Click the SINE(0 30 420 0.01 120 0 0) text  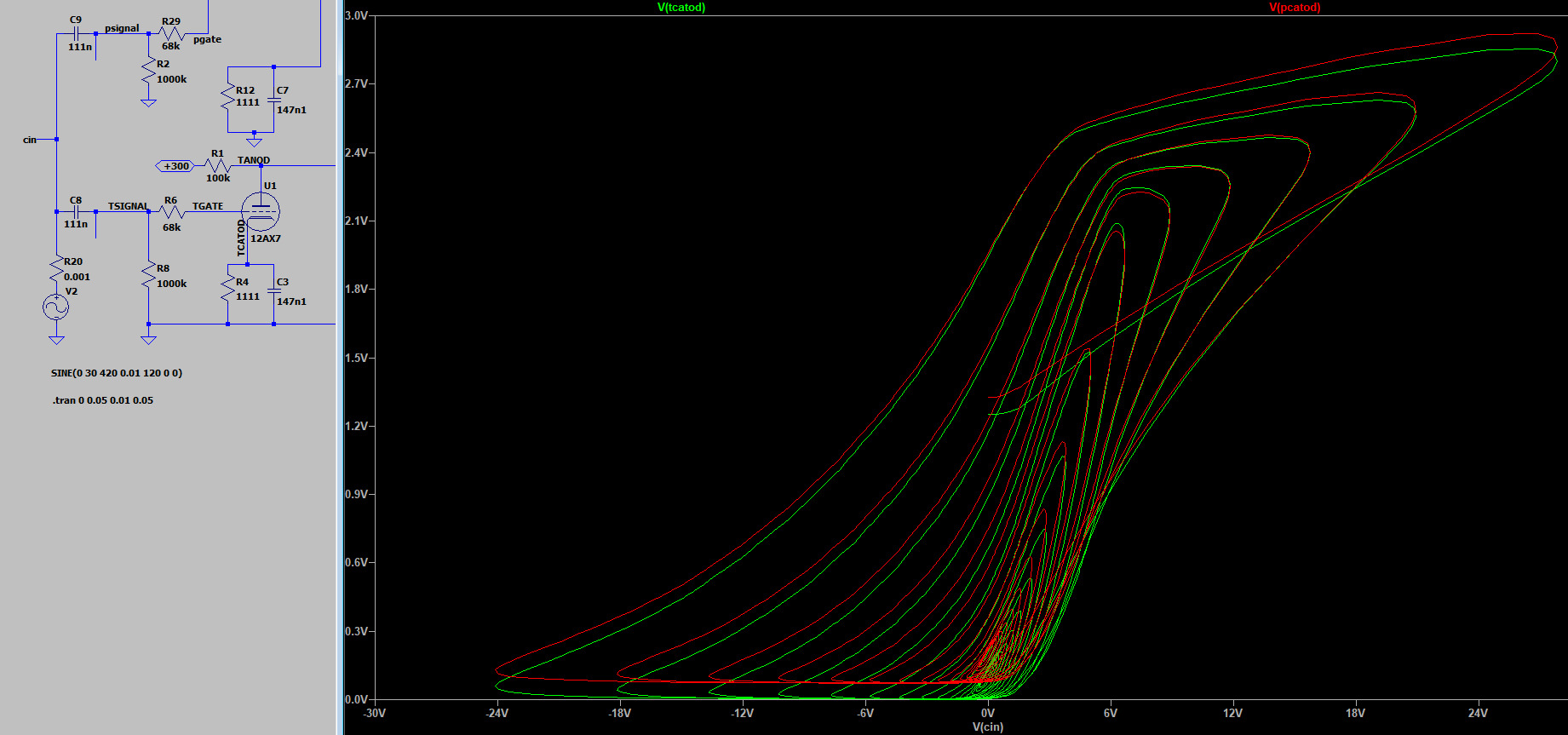pyautogui.click(x=117, y=373)
